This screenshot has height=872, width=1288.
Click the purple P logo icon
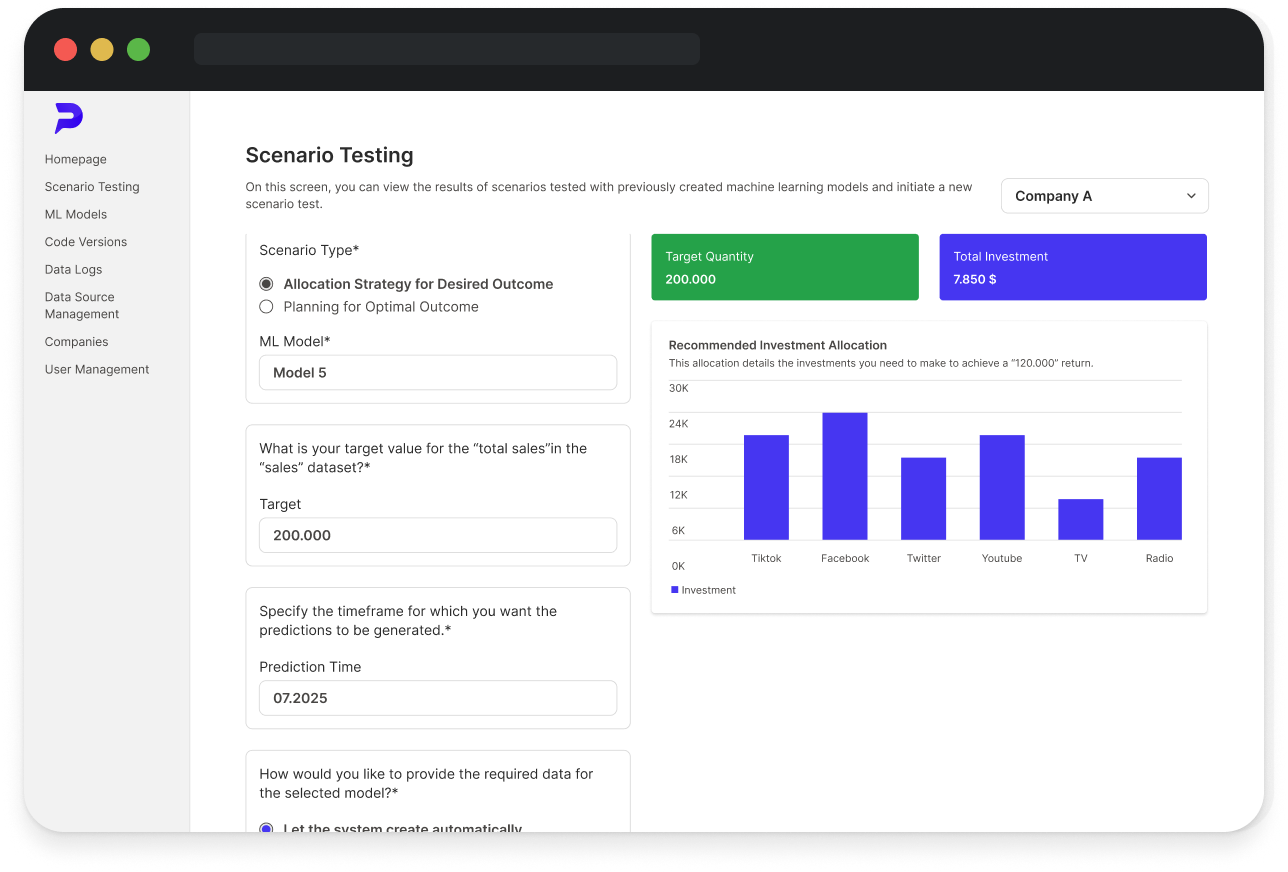point(68,118)
